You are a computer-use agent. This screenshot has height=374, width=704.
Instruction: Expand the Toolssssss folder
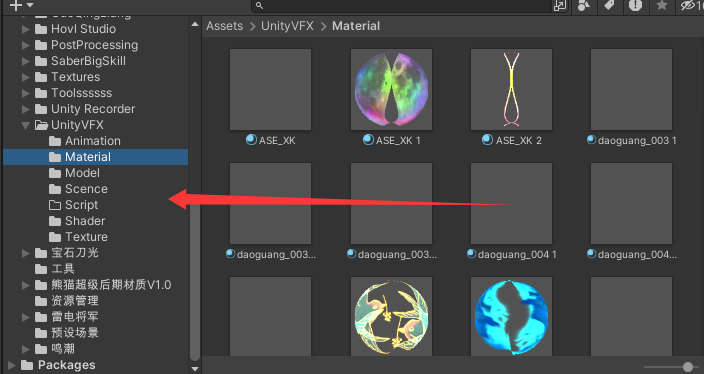click(26, 93)
